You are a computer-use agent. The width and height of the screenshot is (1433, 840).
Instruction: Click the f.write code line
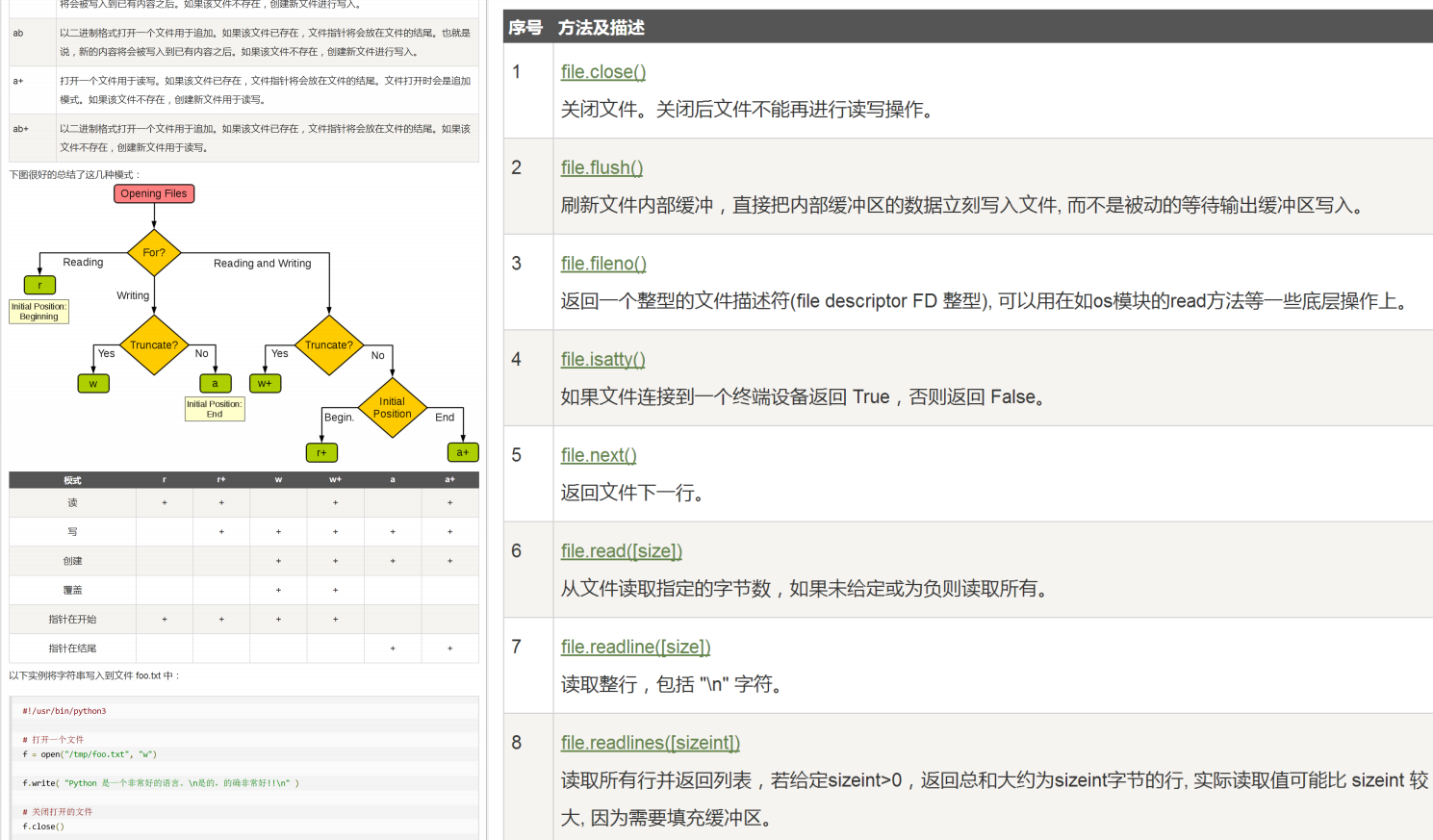point(161,783)
